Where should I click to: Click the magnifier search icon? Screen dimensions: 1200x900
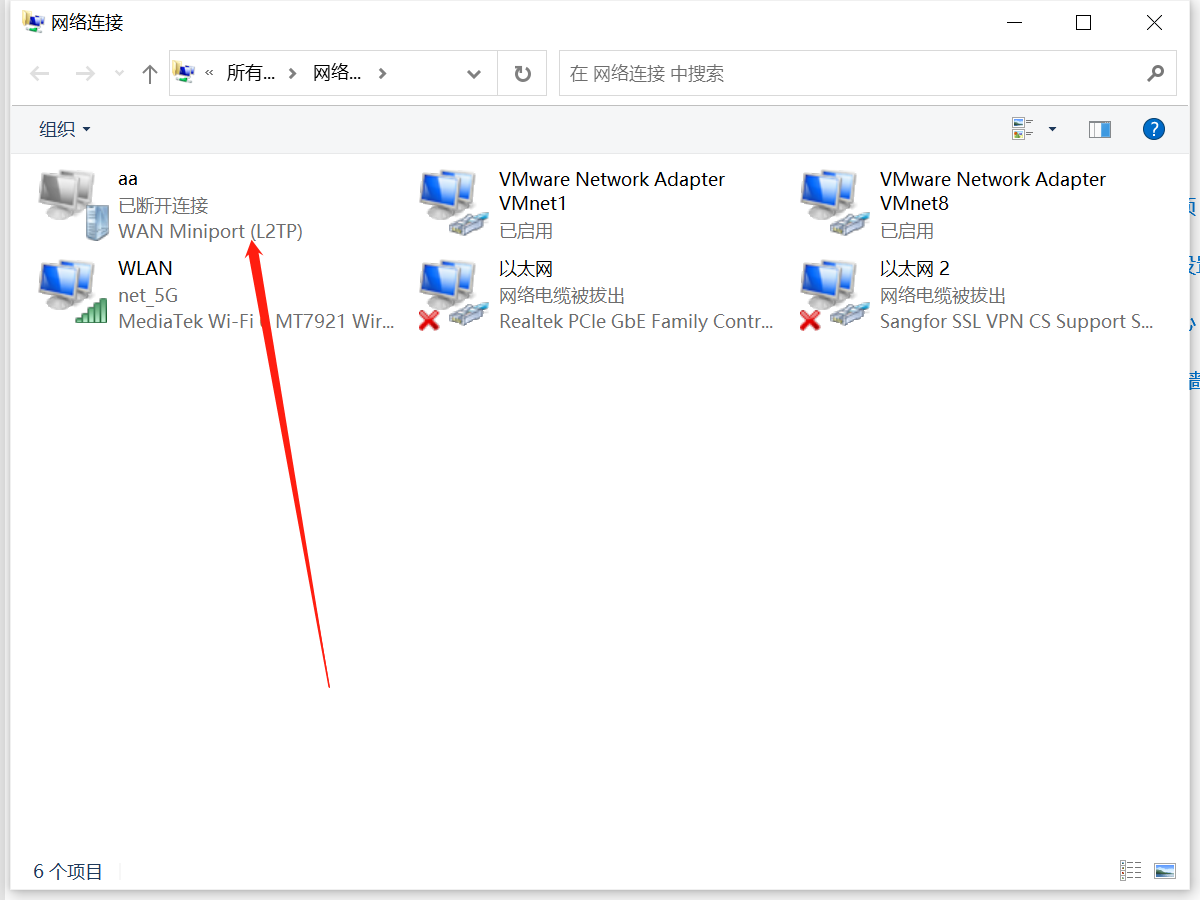[1155, 74]
